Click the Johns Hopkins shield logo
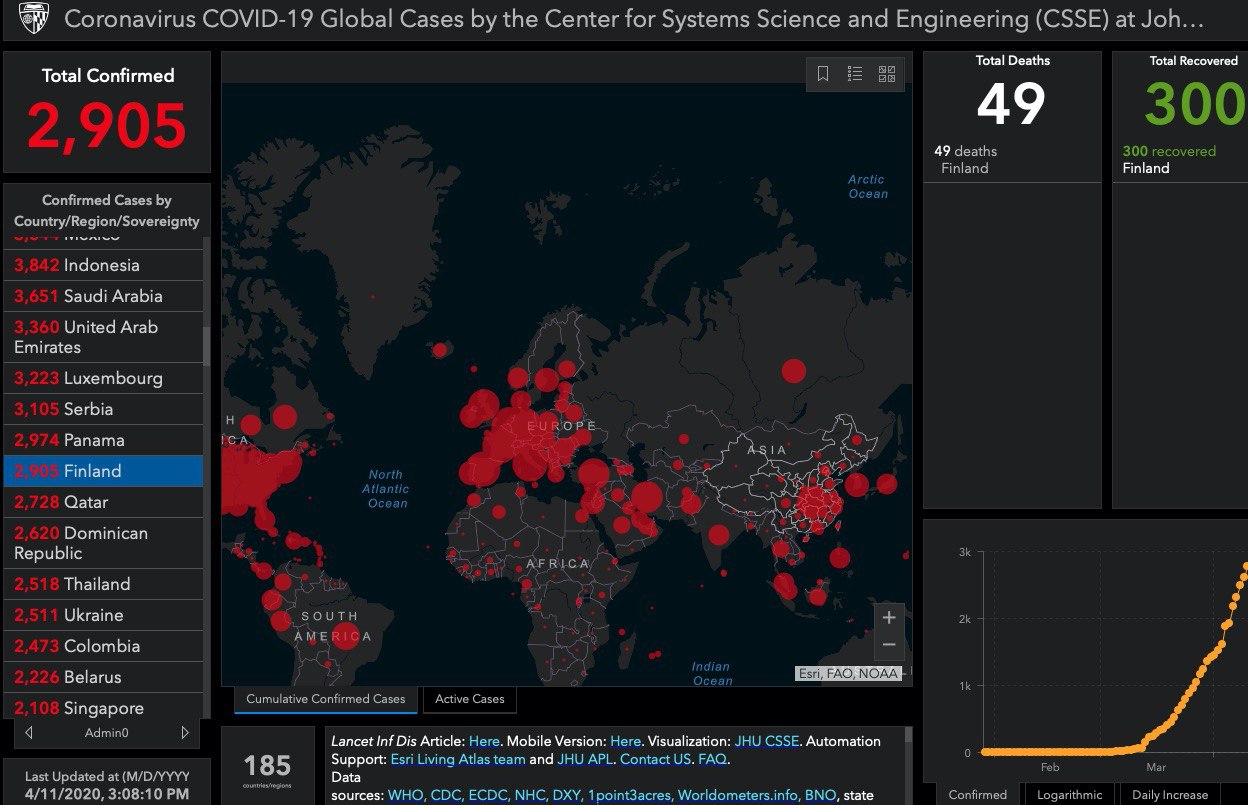 coord(33,19)
